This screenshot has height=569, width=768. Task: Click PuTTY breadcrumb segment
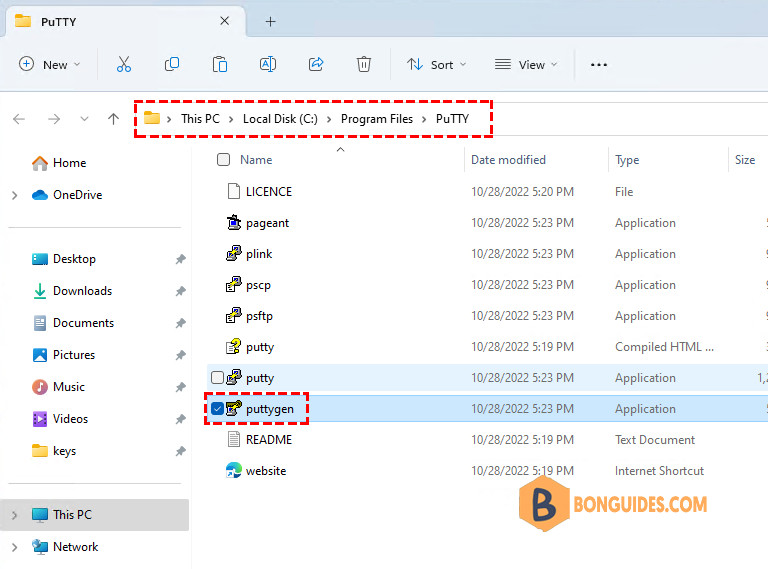[x=452, y=119]
